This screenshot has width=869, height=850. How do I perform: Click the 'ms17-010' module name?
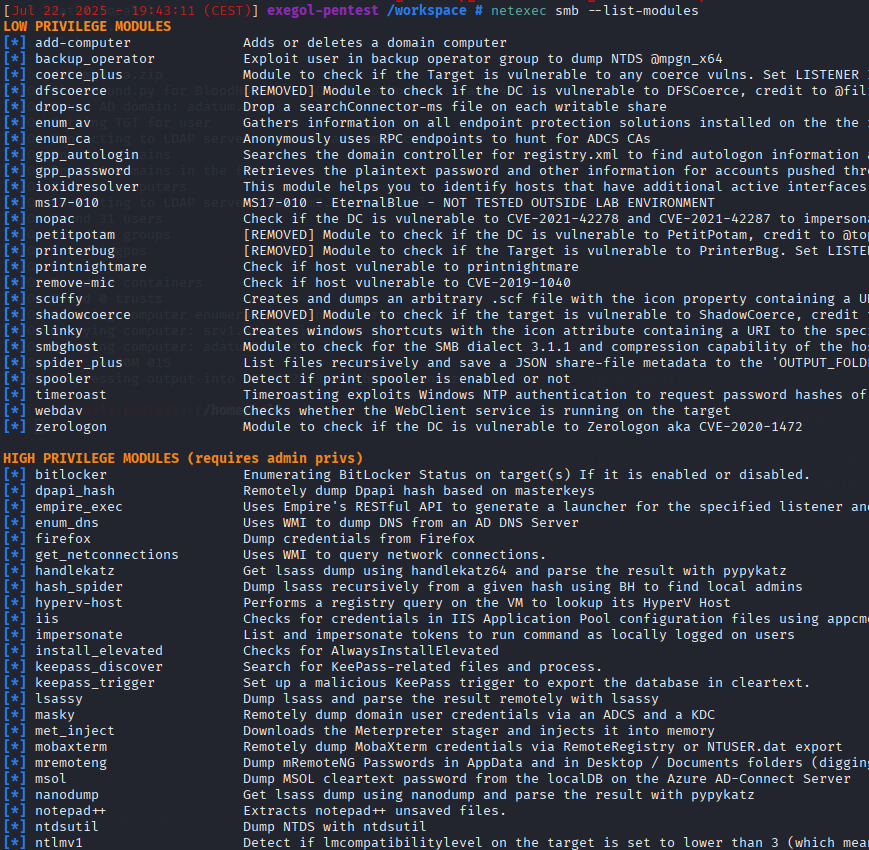(x=67, y=203)
